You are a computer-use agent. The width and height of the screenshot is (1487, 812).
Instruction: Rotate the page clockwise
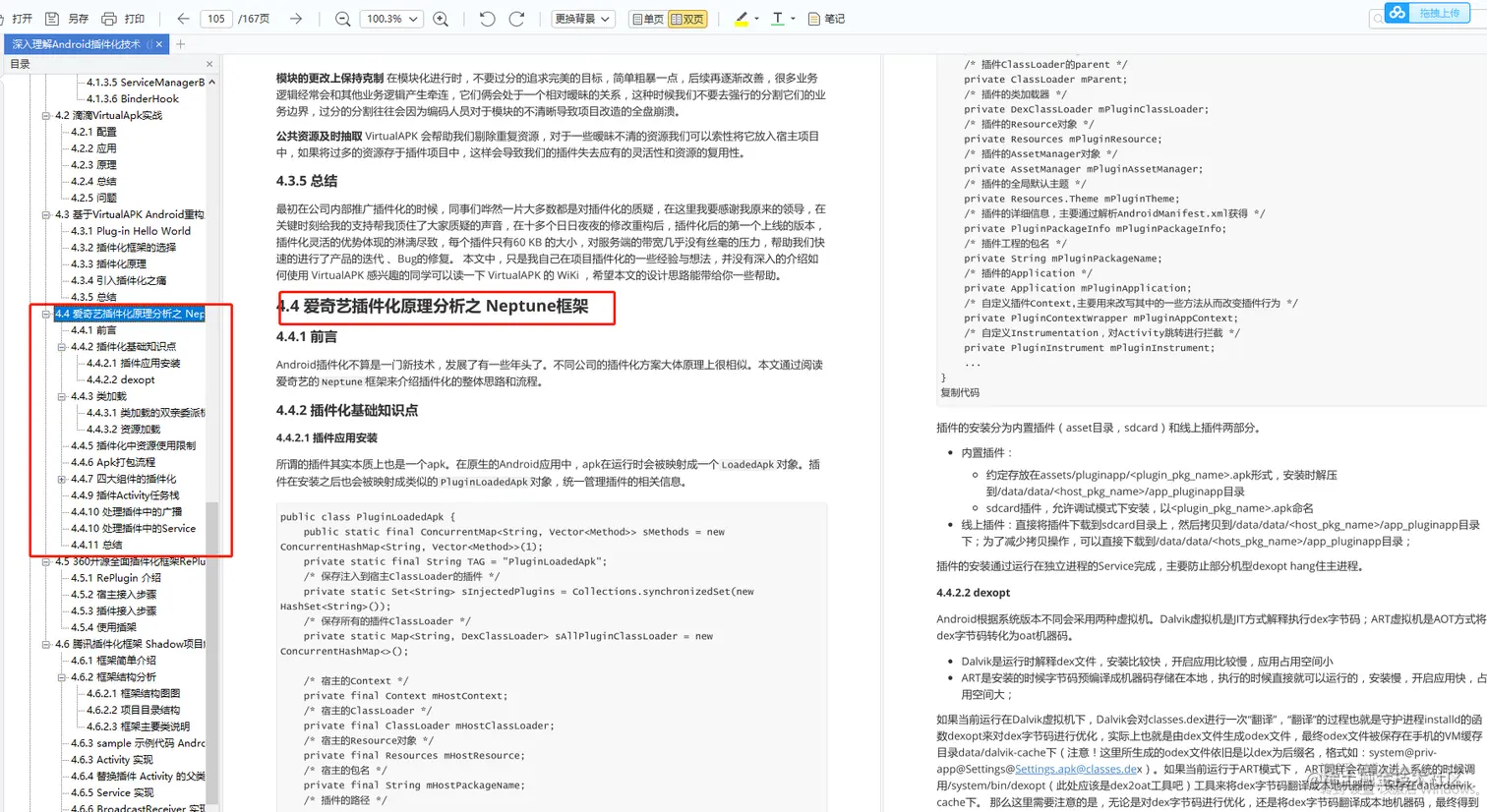(x=516, y=19)
